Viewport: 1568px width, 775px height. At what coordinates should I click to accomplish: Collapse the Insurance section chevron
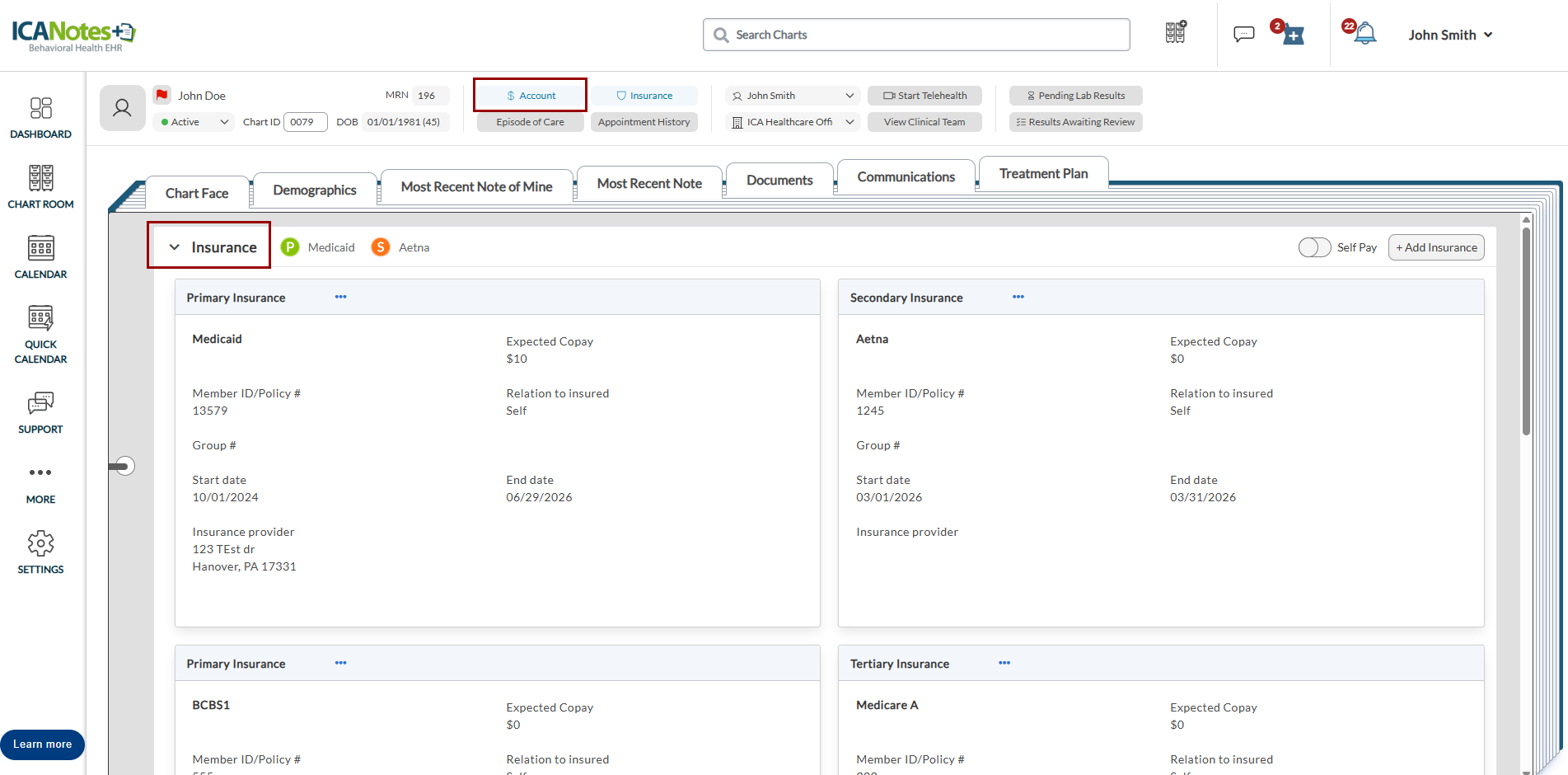pos(175,247)
